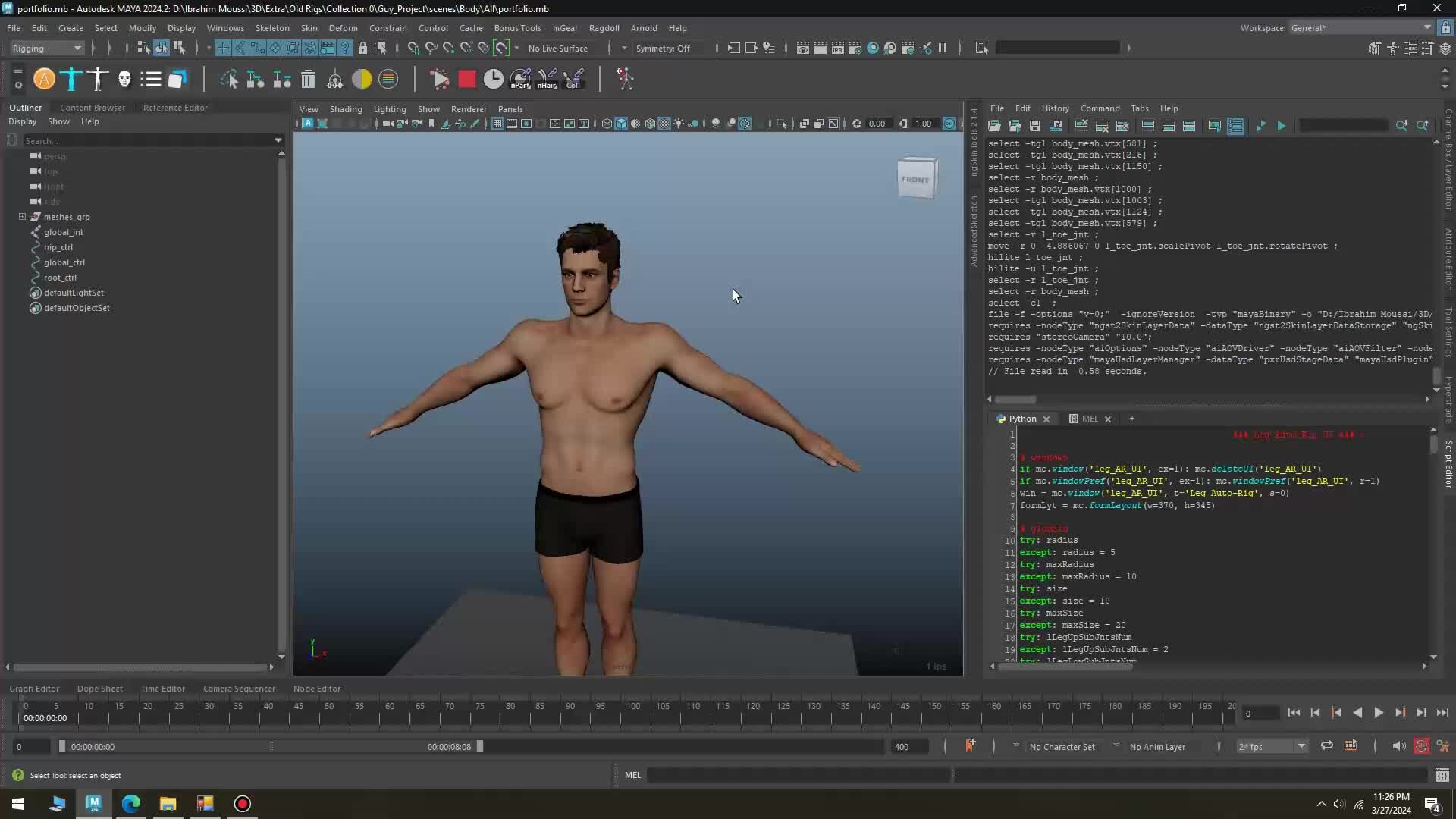Toggle line numbers display in Script Editor toolbar
This screenshot has height=819, width=1456.
click(x=1235, y=126)
